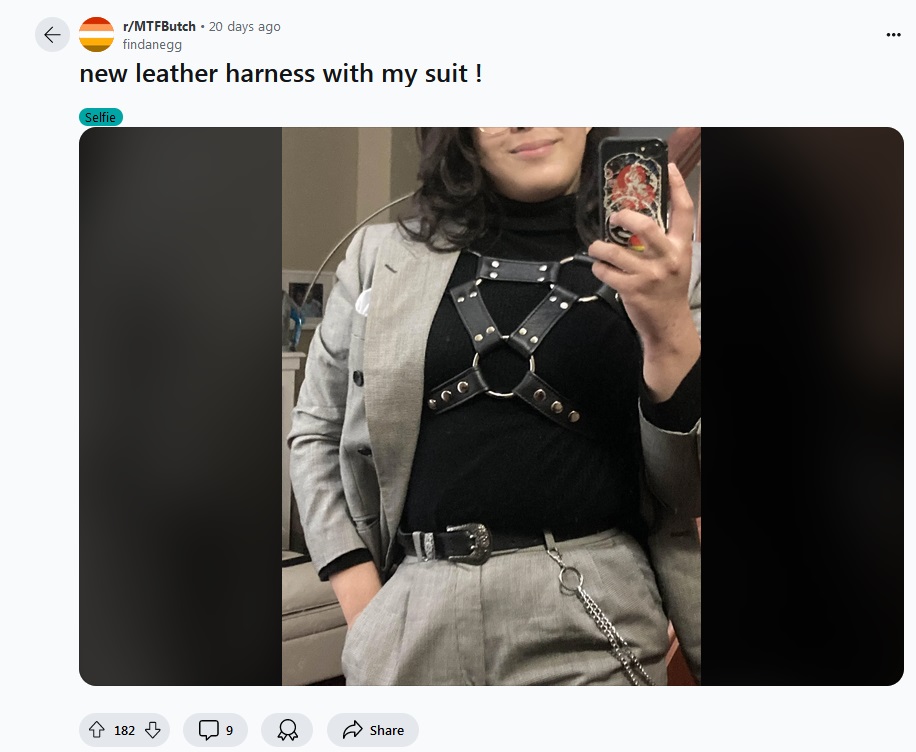The height and width of the screenshot is (752, 916).
Task: Click the 20 days ago timestamp
Action: coord(244,27)
